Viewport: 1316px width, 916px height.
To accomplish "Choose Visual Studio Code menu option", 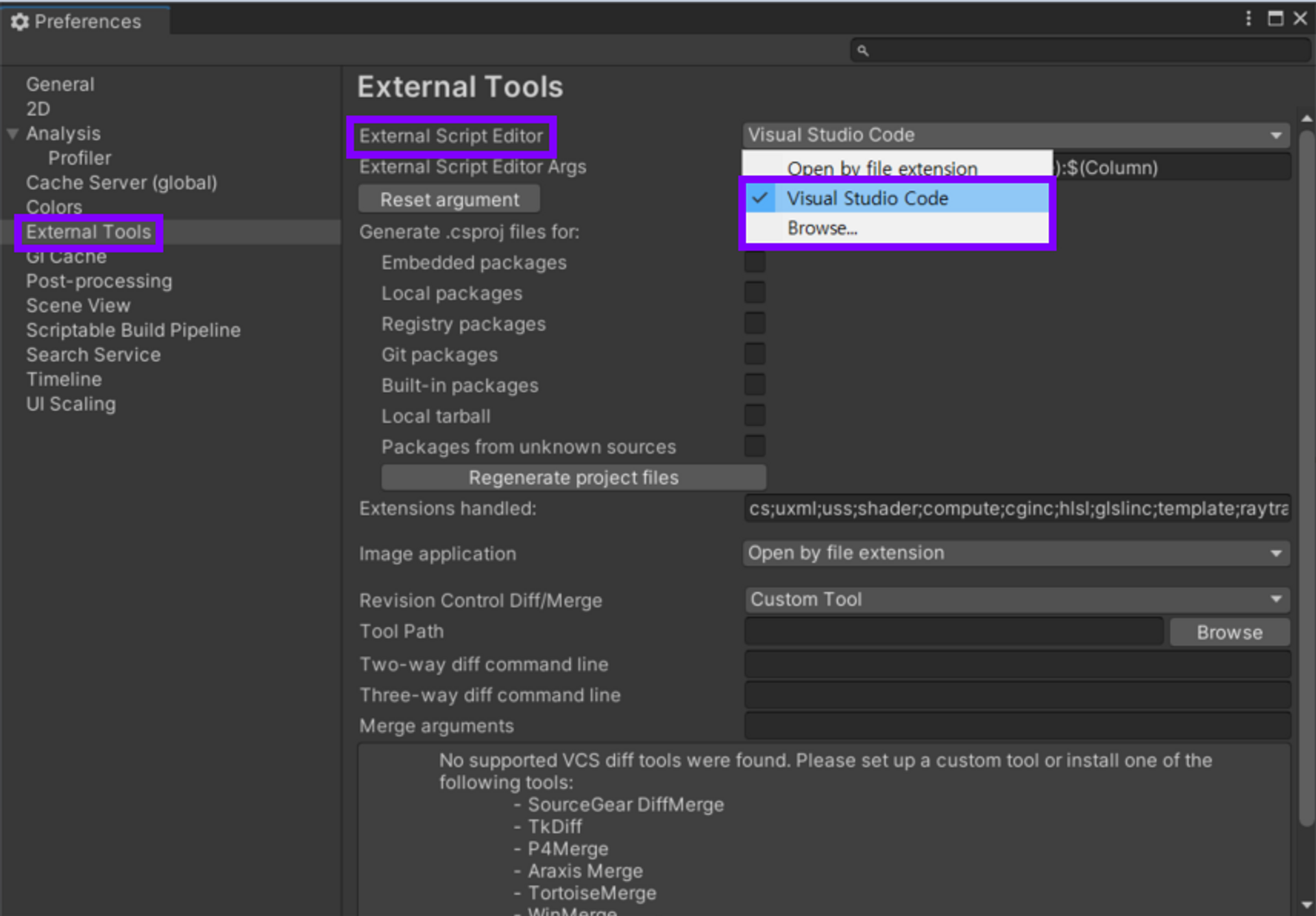I will click(x=897, y=199).
